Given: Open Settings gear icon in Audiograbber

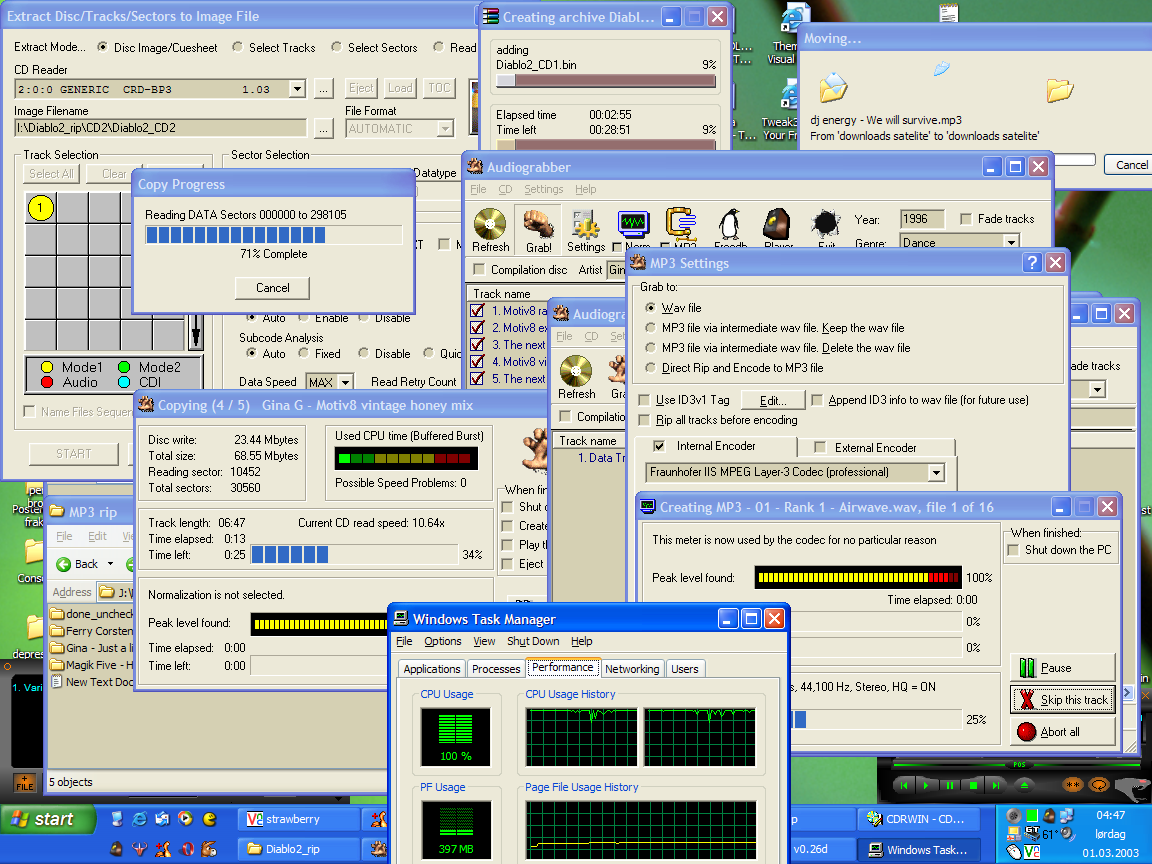Looking at the screenshot, I should [x=586, y=224].
